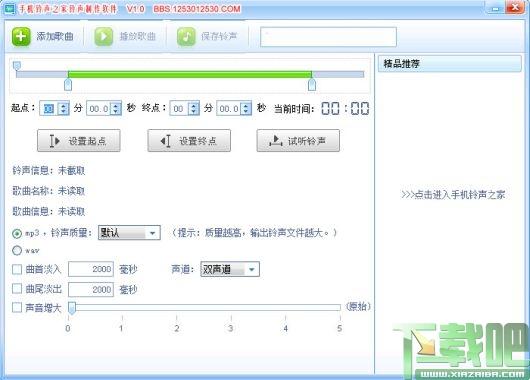This screenshot has height=380, width=530.
Task: Click the empty text box in toolbar
Action: point(328,37)
